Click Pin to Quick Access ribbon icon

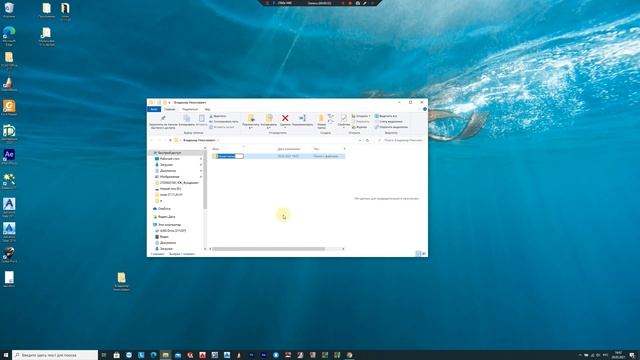pos(163,118)
